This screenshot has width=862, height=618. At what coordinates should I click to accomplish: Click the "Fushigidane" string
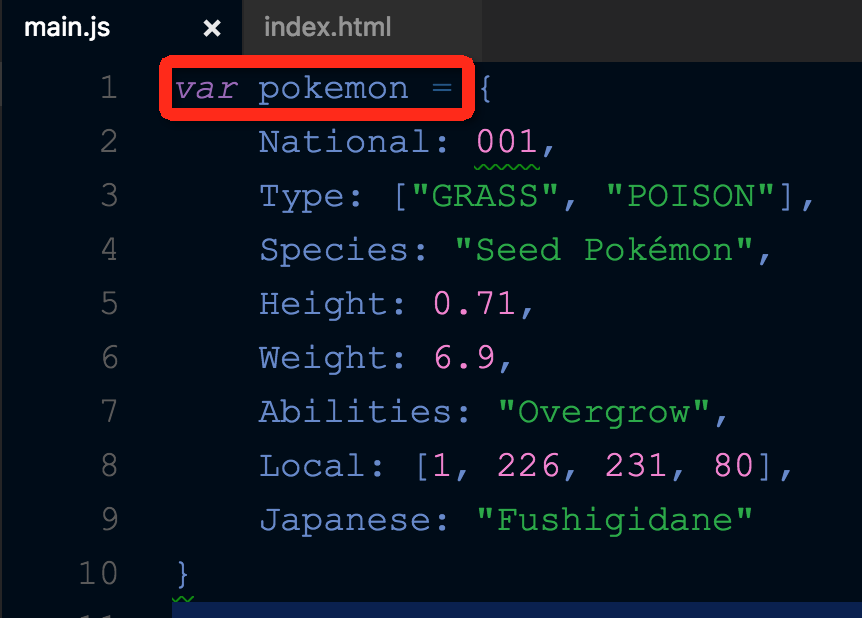coord(614,520)
